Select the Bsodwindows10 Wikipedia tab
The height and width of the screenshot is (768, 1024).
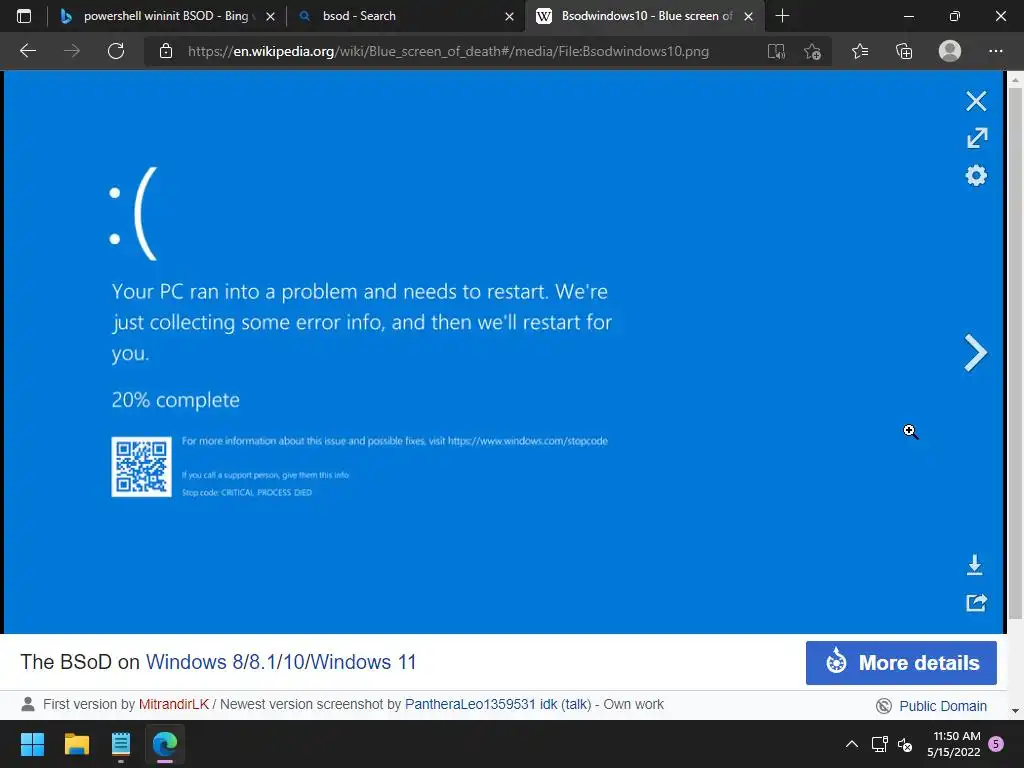click(643, 16)
